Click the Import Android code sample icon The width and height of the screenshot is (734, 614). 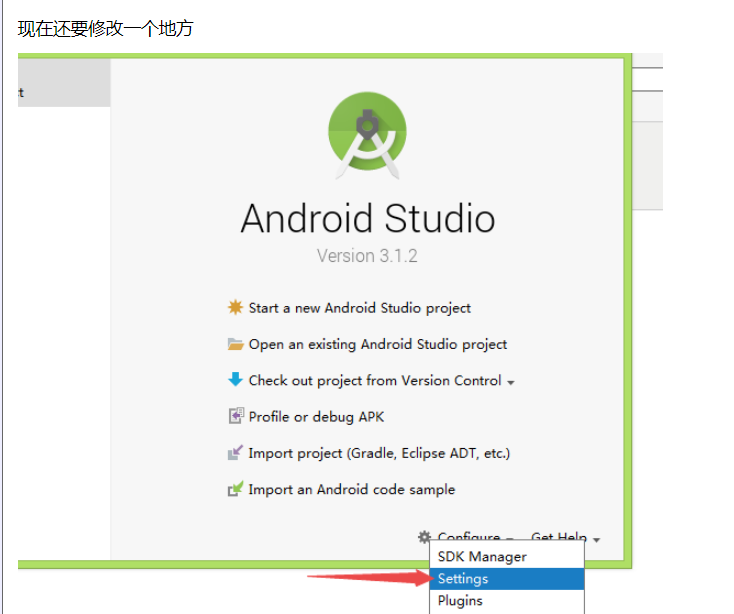[x=235, y=489]
